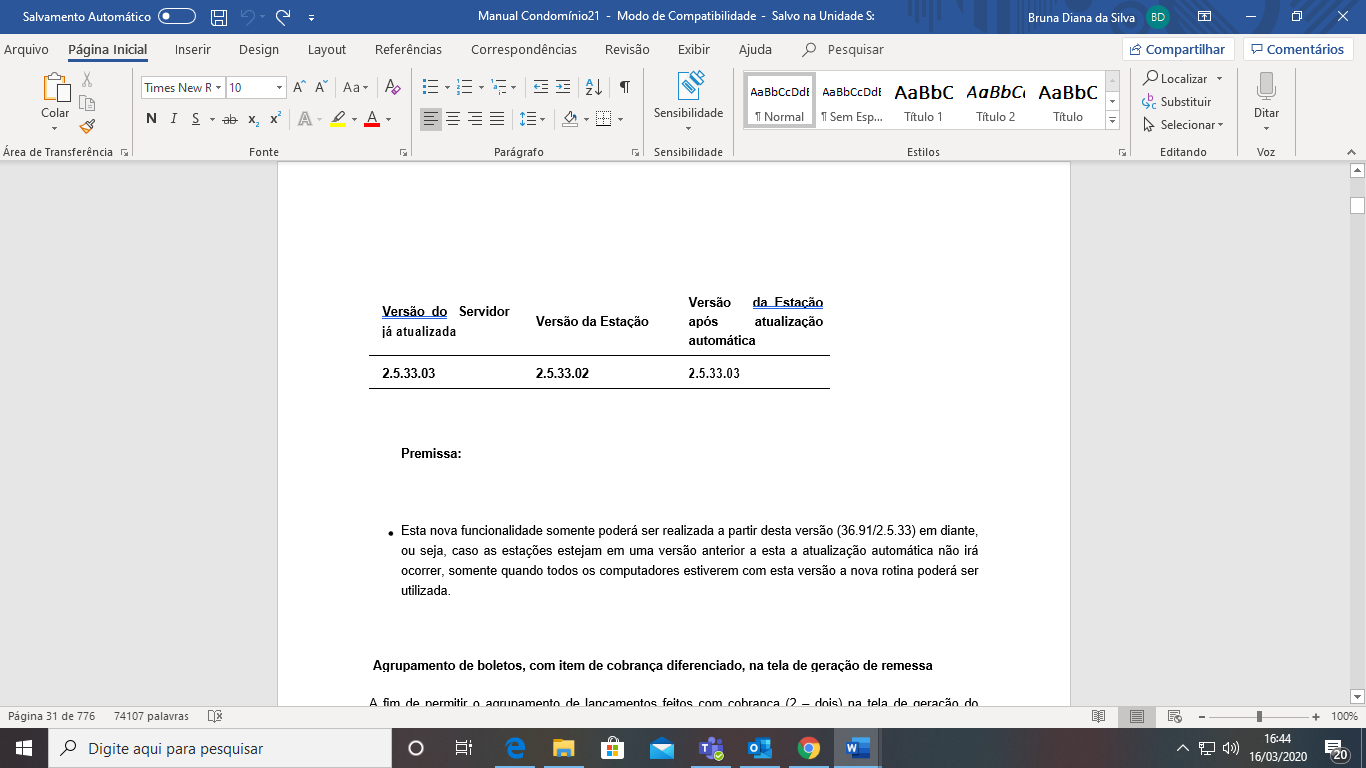
Task: Click the zoom slider in status bar
Action: click(x=1258, y=716)
